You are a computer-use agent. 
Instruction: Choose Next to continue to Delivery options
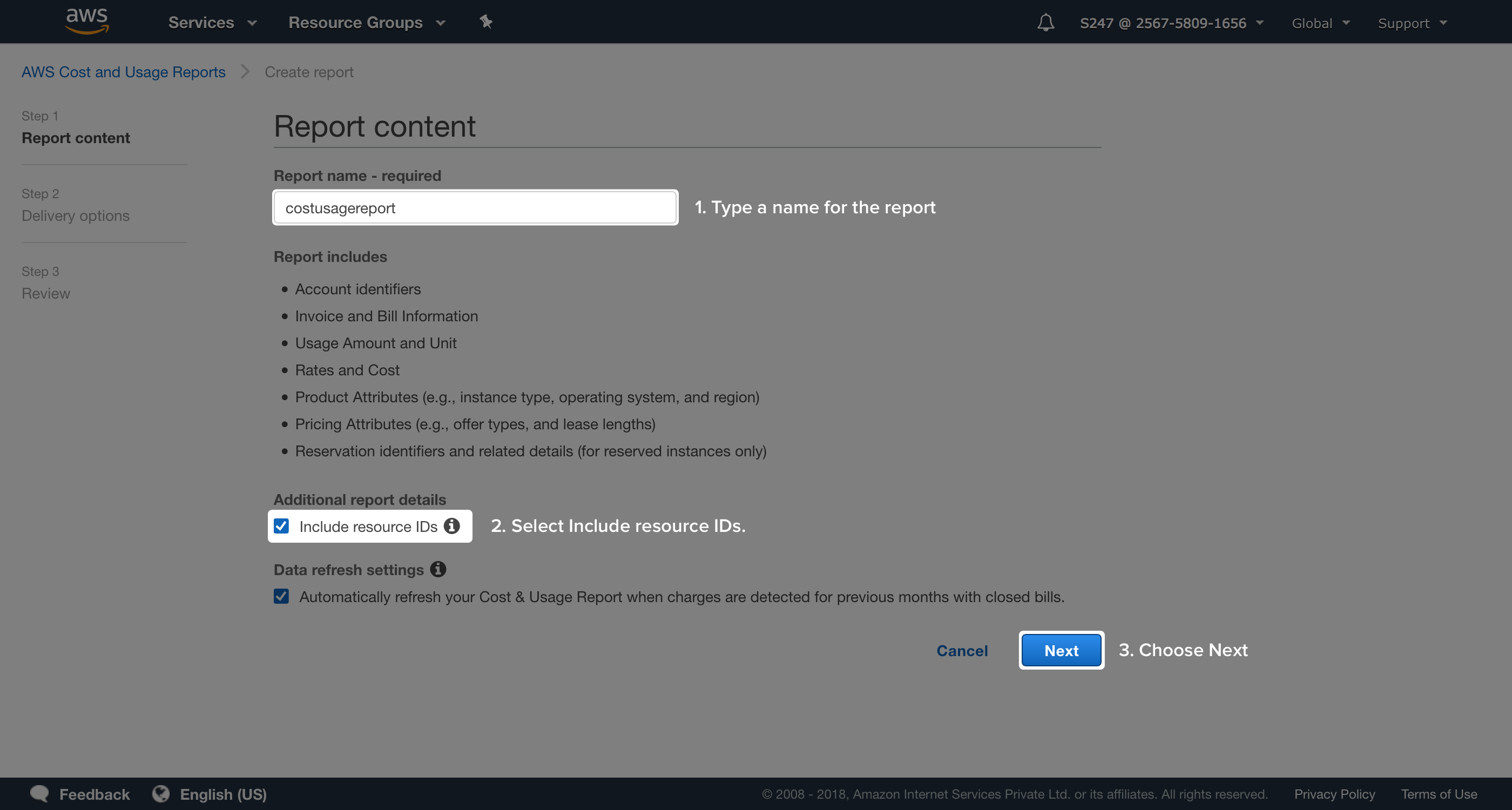coord(1061,650)
